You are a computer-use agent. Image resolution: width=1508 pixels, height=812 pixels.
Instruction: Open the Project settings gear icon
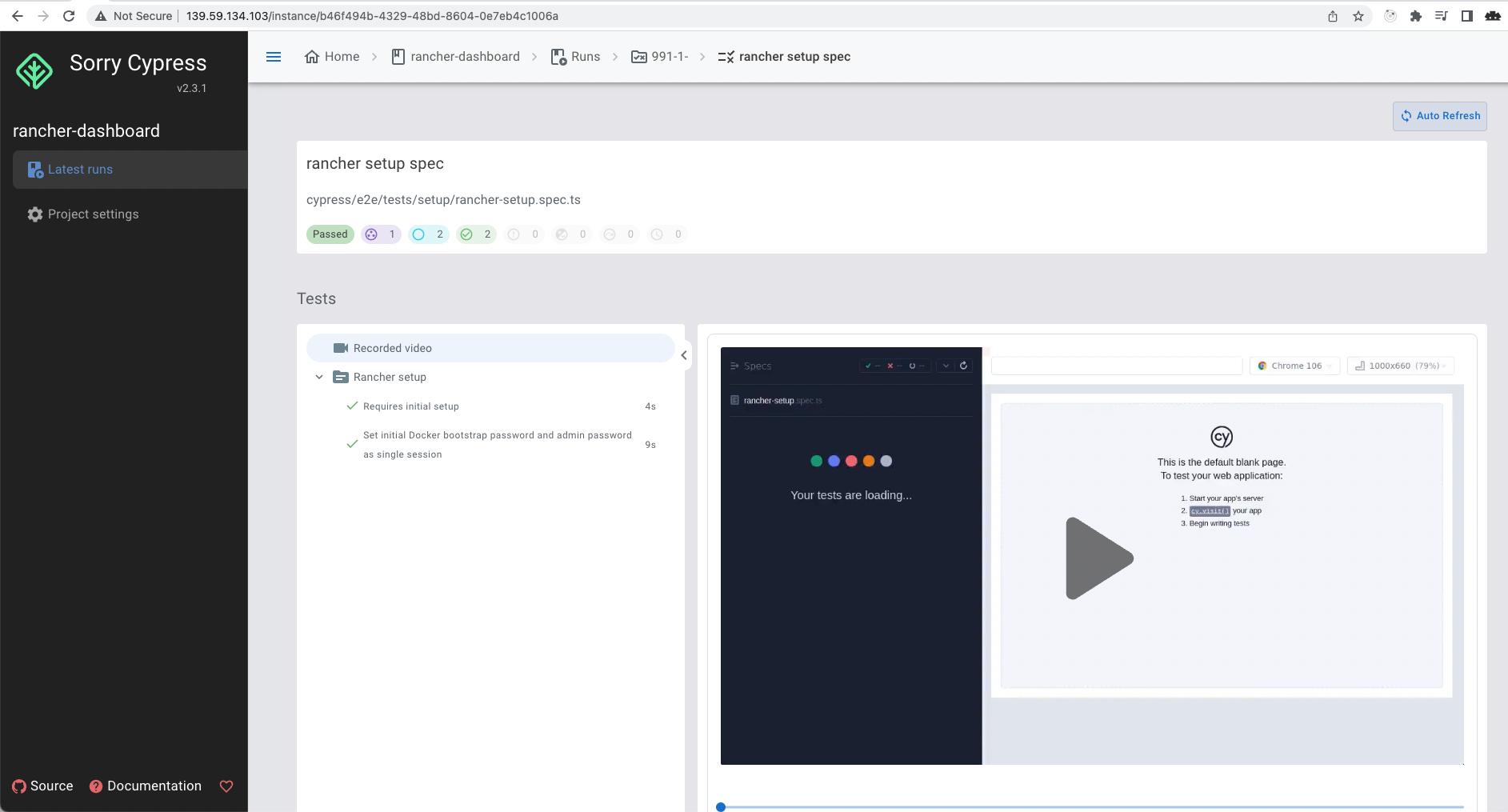tap(34, 214)
